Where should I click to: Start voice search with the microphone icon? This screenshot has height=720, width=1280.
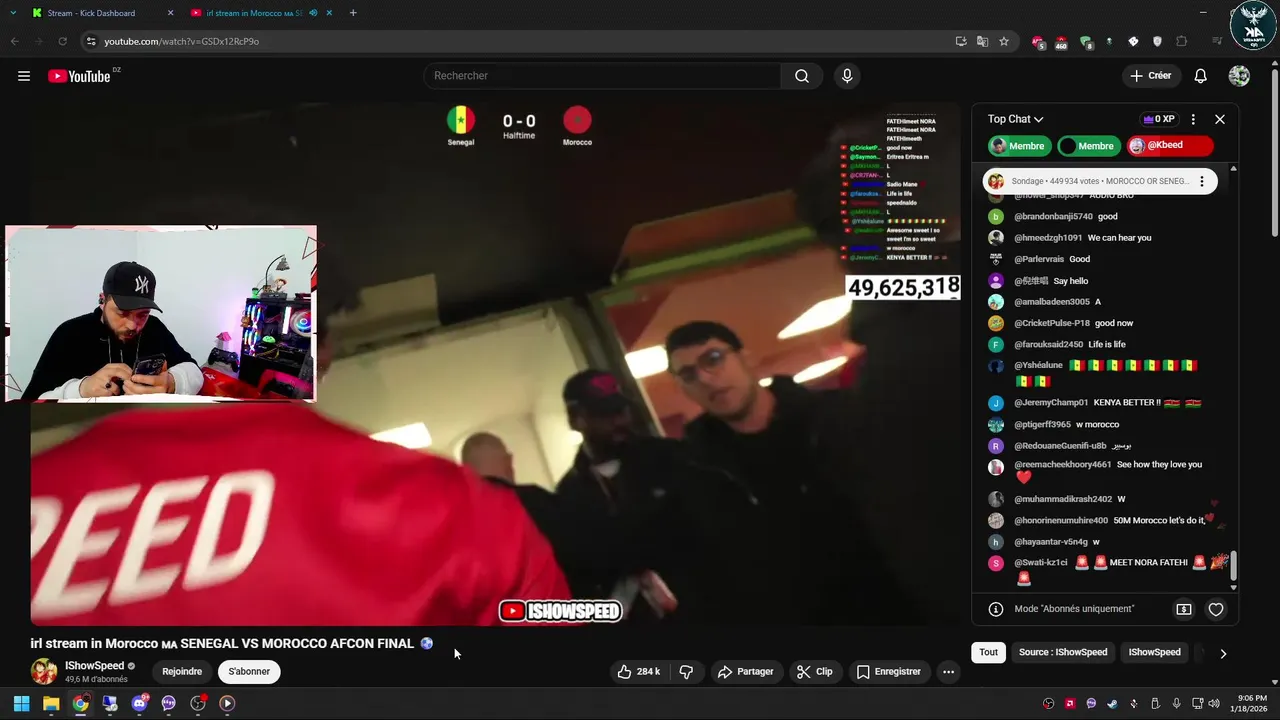click(x=847, y=76)
